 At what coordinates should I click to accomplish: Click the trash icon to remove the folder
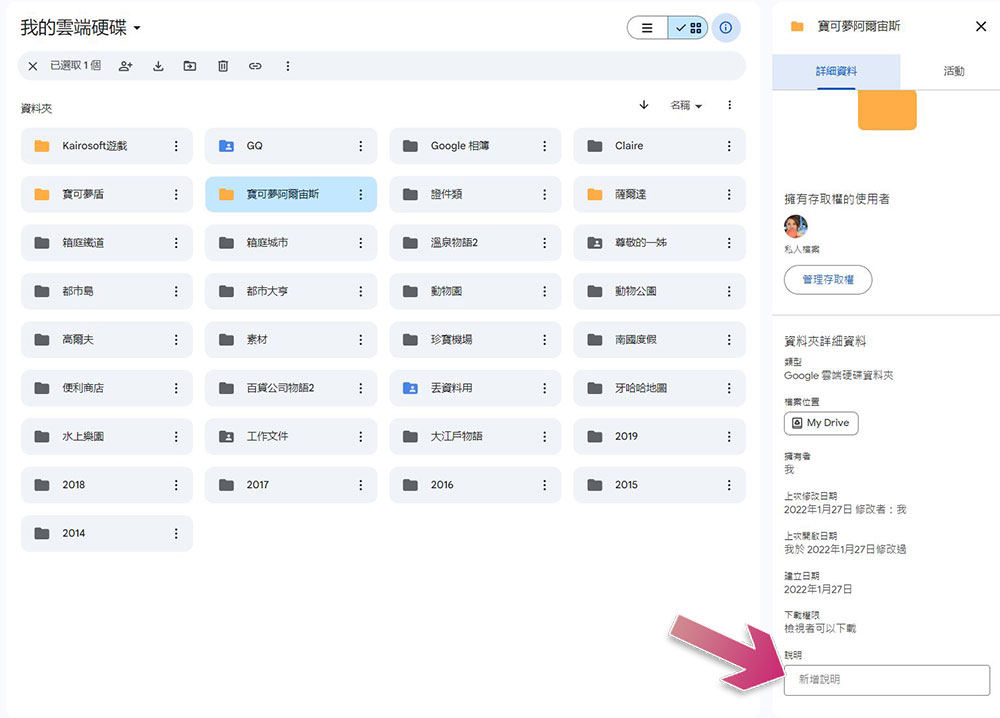pos(223,66)
